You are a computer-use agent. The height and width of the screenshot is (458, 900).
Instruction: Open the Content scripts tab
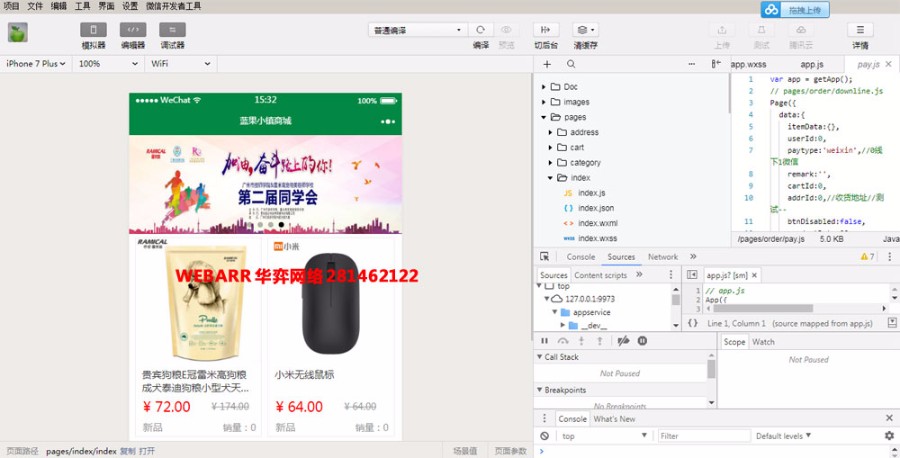click(x=600, y=275)
